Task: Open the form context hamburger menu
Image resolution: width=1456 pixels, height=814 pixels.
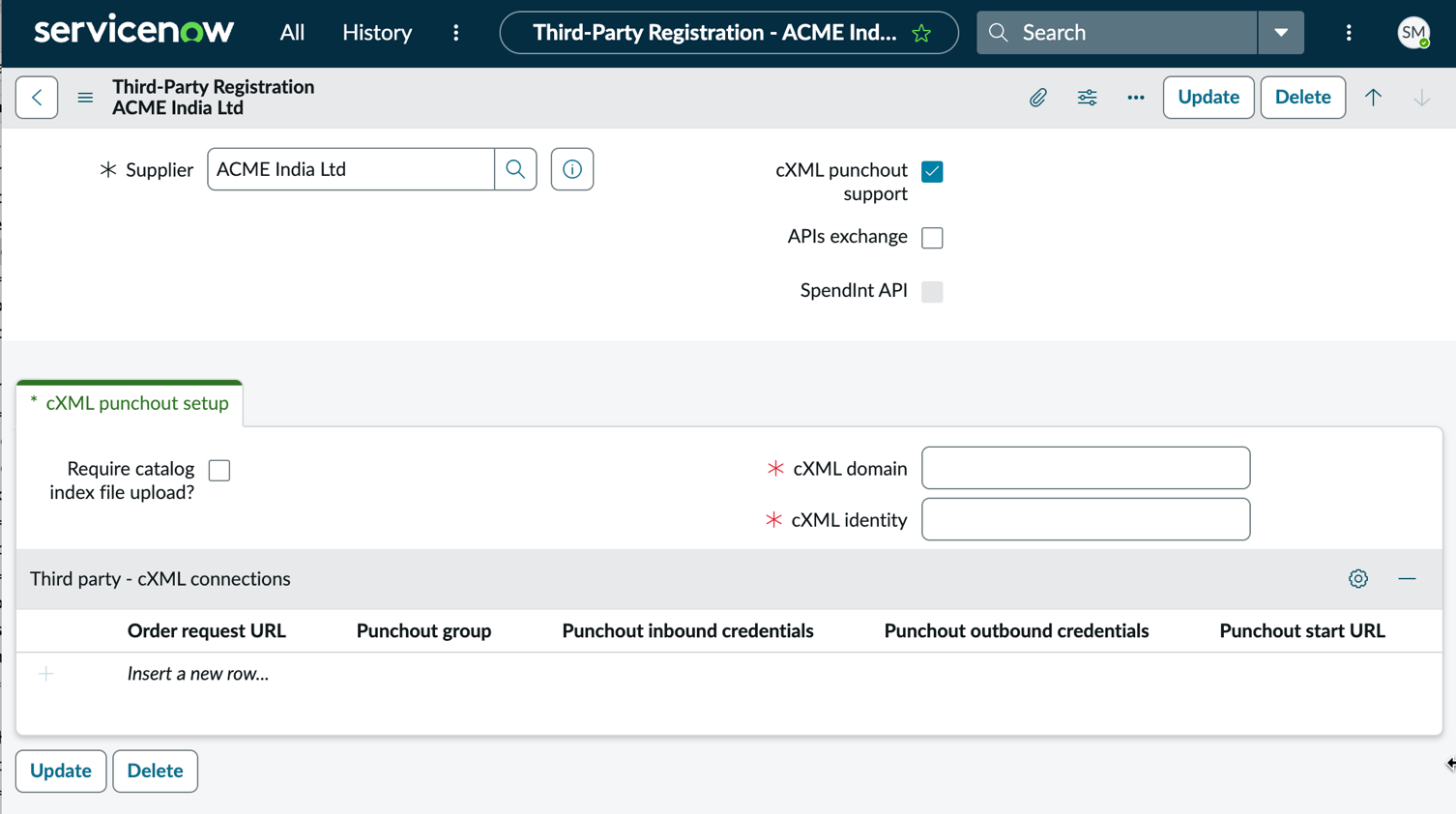Action: 85,98
